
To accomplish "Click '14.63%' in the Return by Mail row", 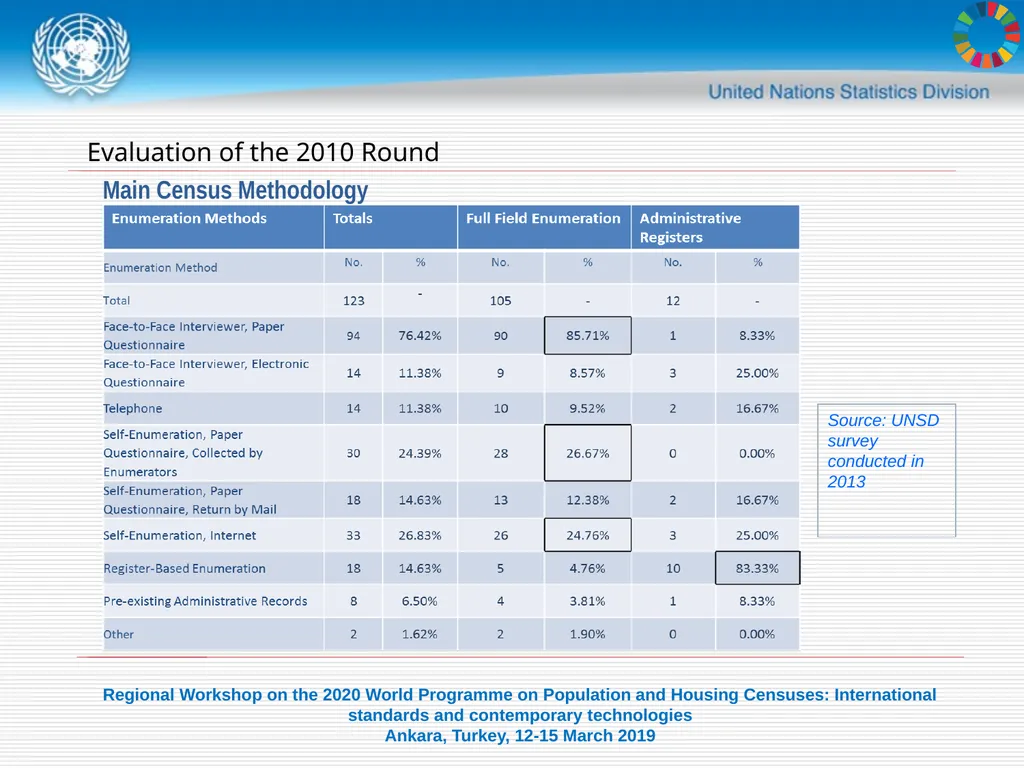I will [x=420, y=500].
